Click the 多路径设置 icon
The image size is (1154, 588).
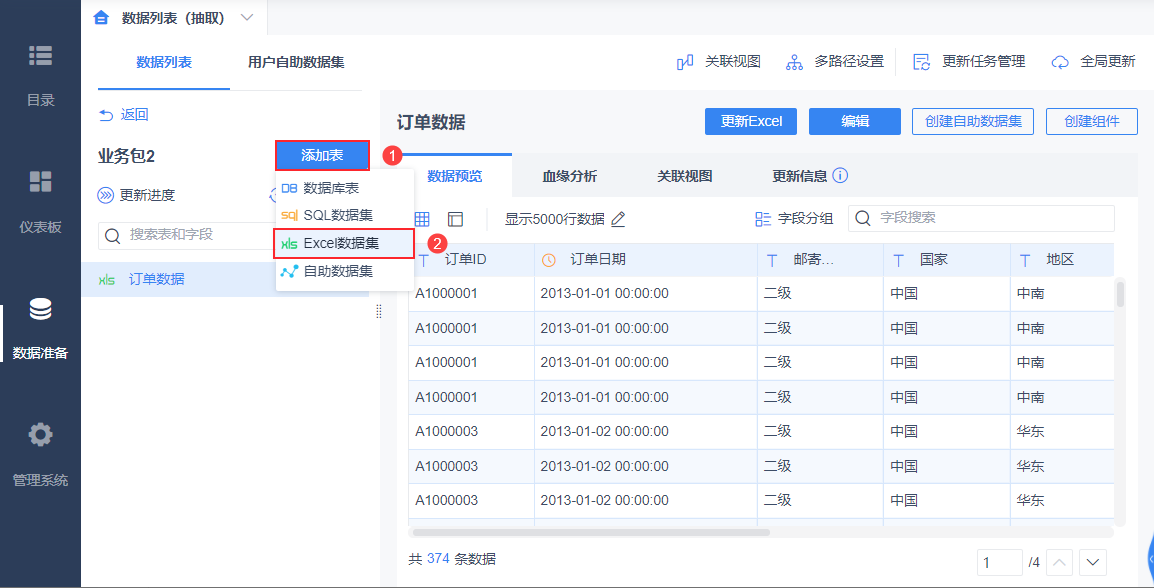[794, 63]
